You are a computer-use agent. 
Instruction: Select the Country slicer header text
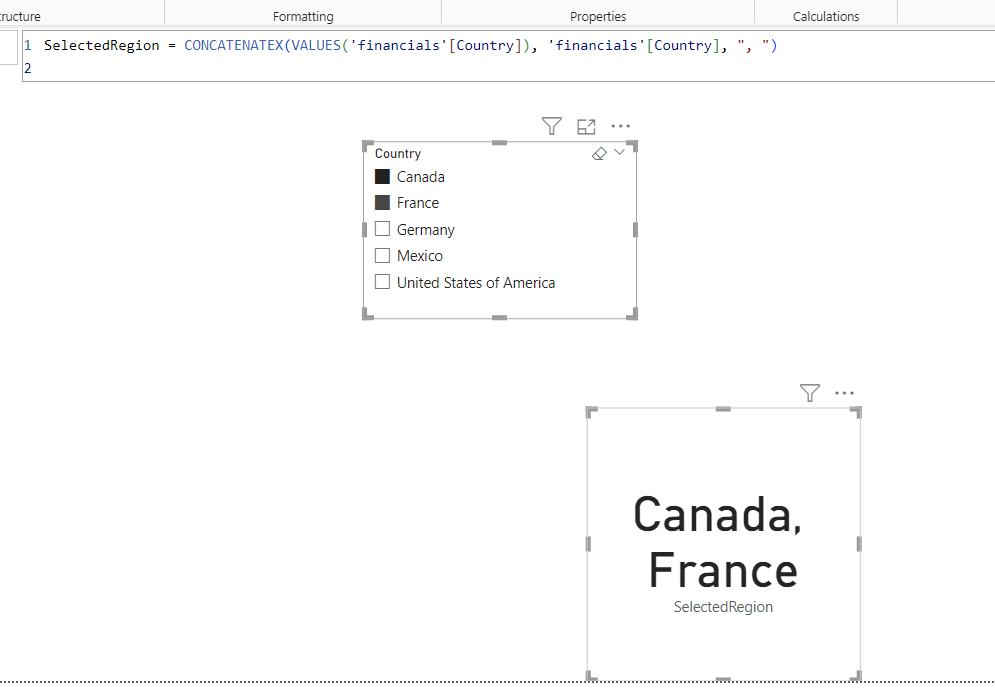(x=398, y=154)
